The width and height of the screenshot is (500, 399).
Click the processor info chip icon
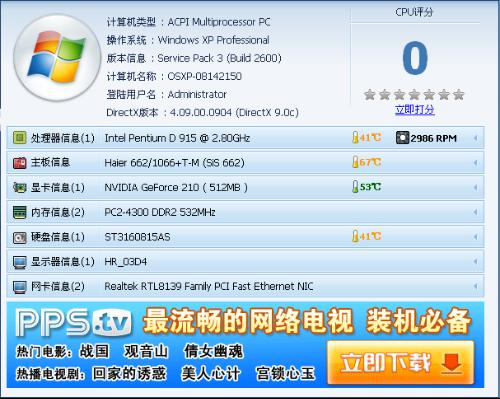[19, 138]
